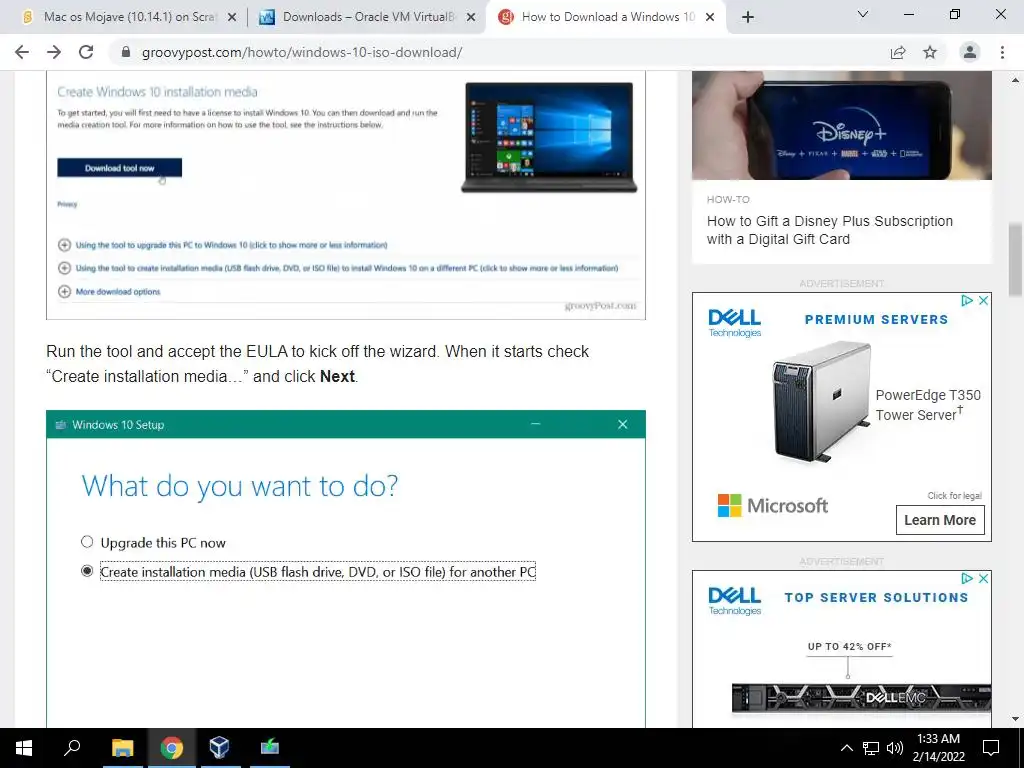Open the tab search chevron

[x=863, y=14]
